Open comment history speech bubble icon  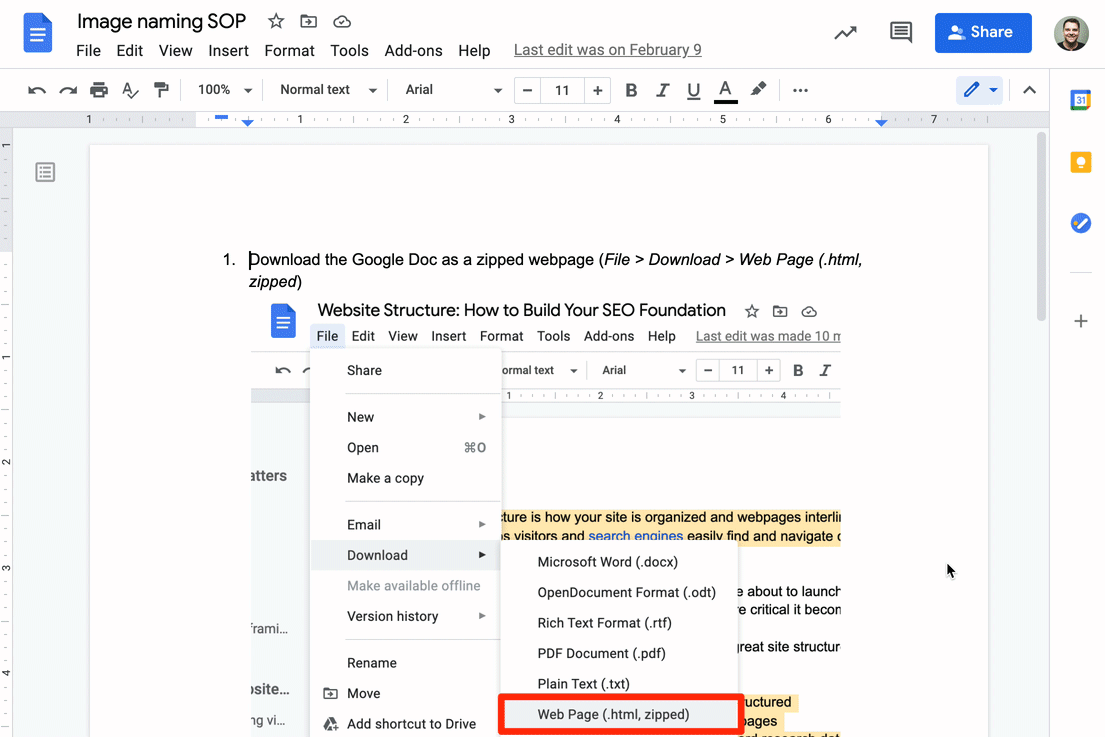[900, 32]
